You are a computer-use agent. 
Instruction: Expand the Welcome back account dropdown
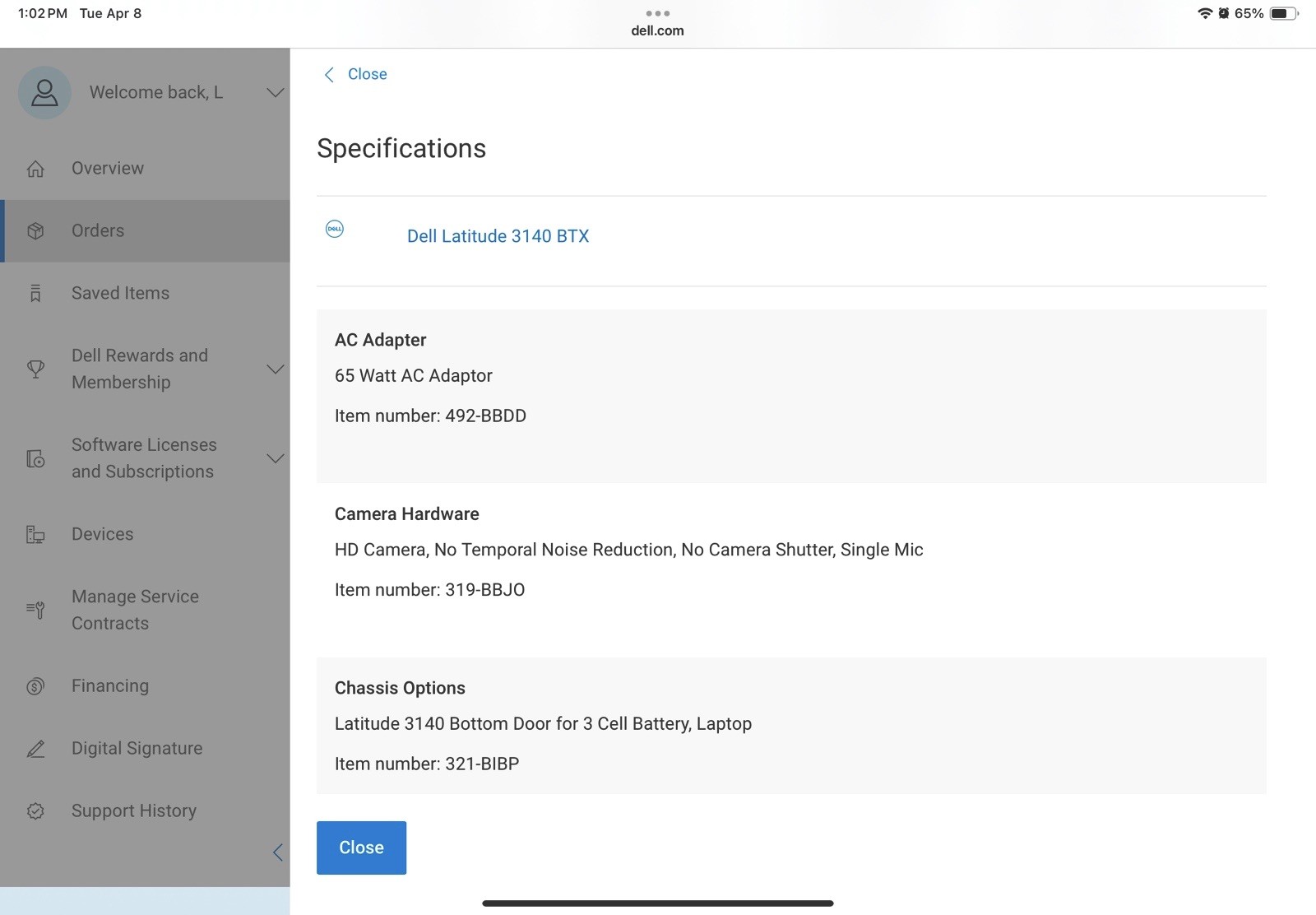click(276, 92)
